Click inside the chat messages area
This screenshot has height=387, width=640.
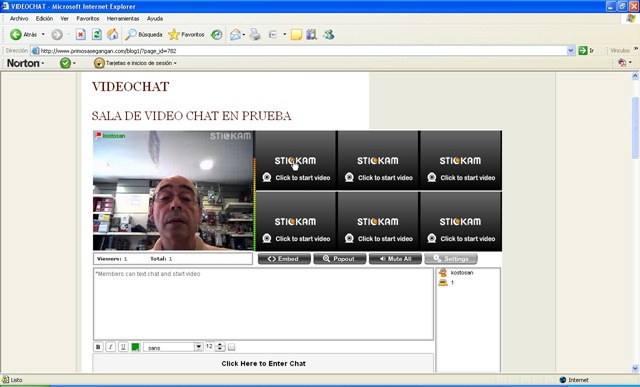pos(263,304)
